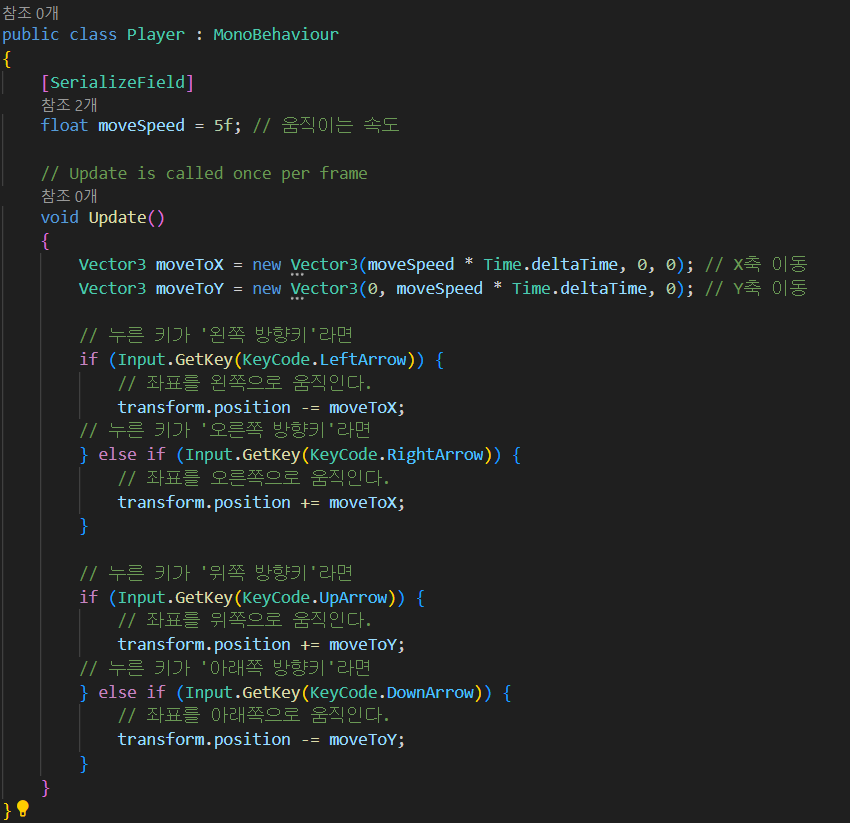The image size is (850, 823).
Task: Click Time.deltaTime on the moveToX line
Action: 551,265
